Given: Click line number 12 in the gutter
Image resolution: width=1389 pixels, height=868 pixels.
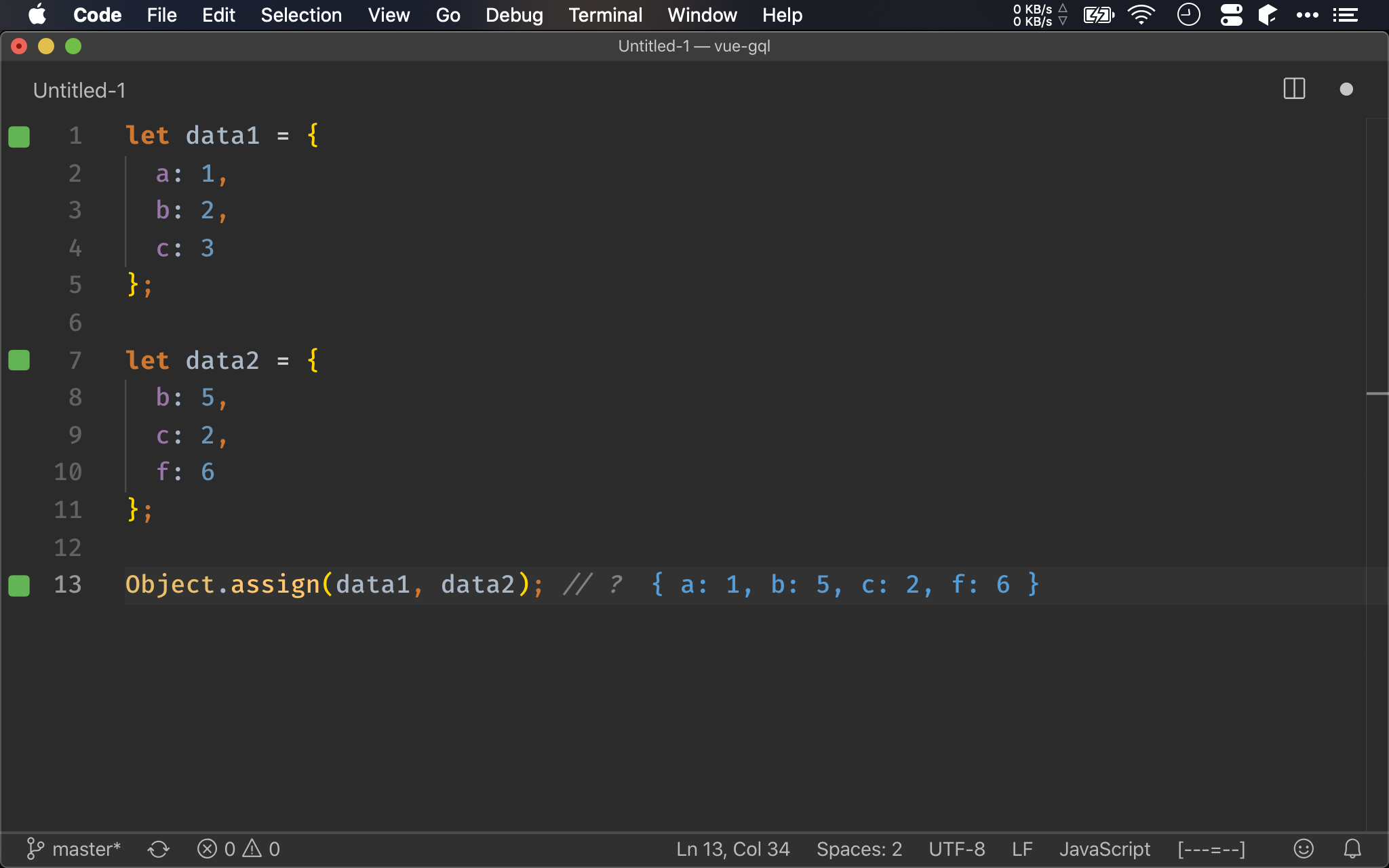Looking at the screenshot, I should tap(68, 547).
